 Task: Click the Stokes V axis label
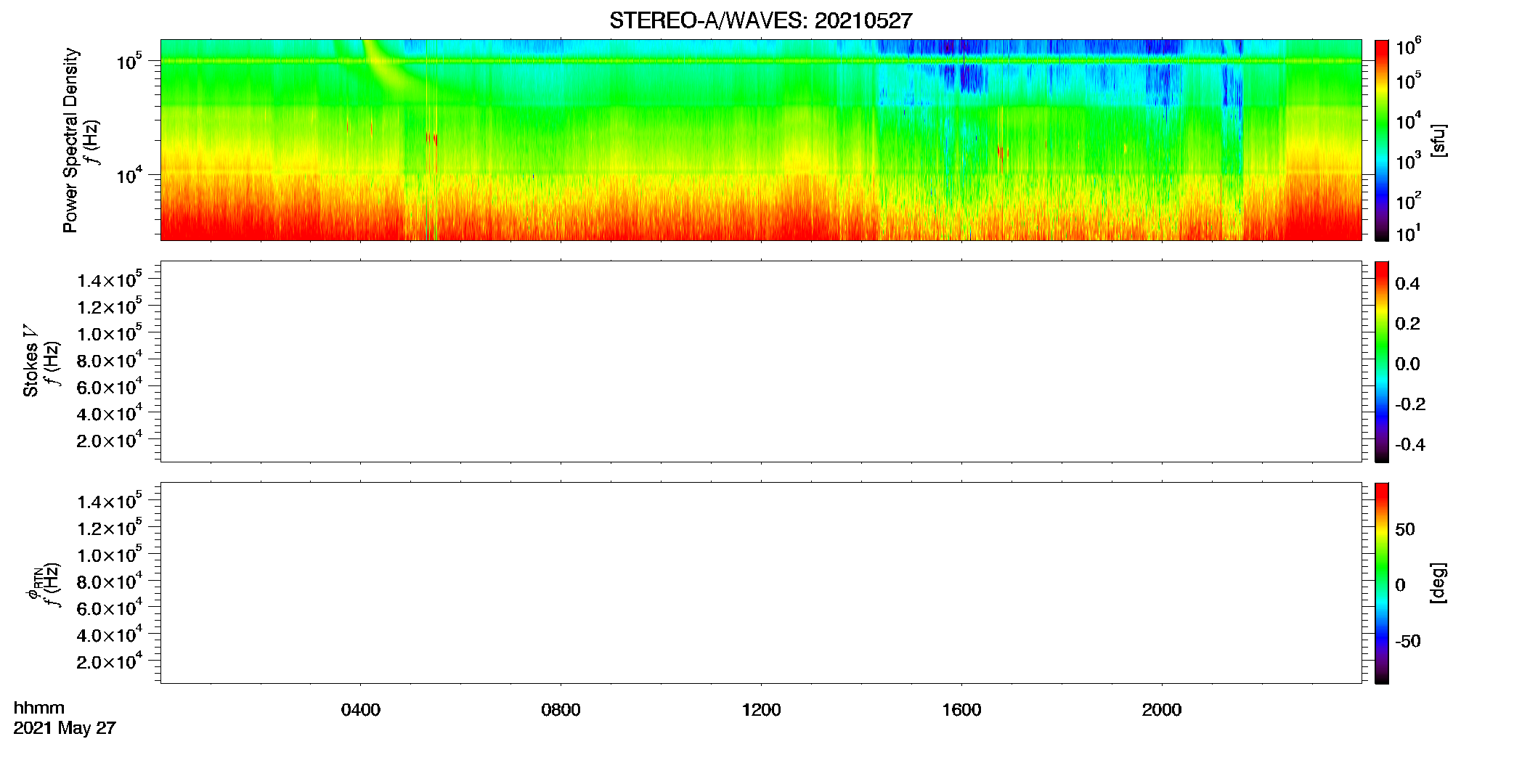point(30,361)
